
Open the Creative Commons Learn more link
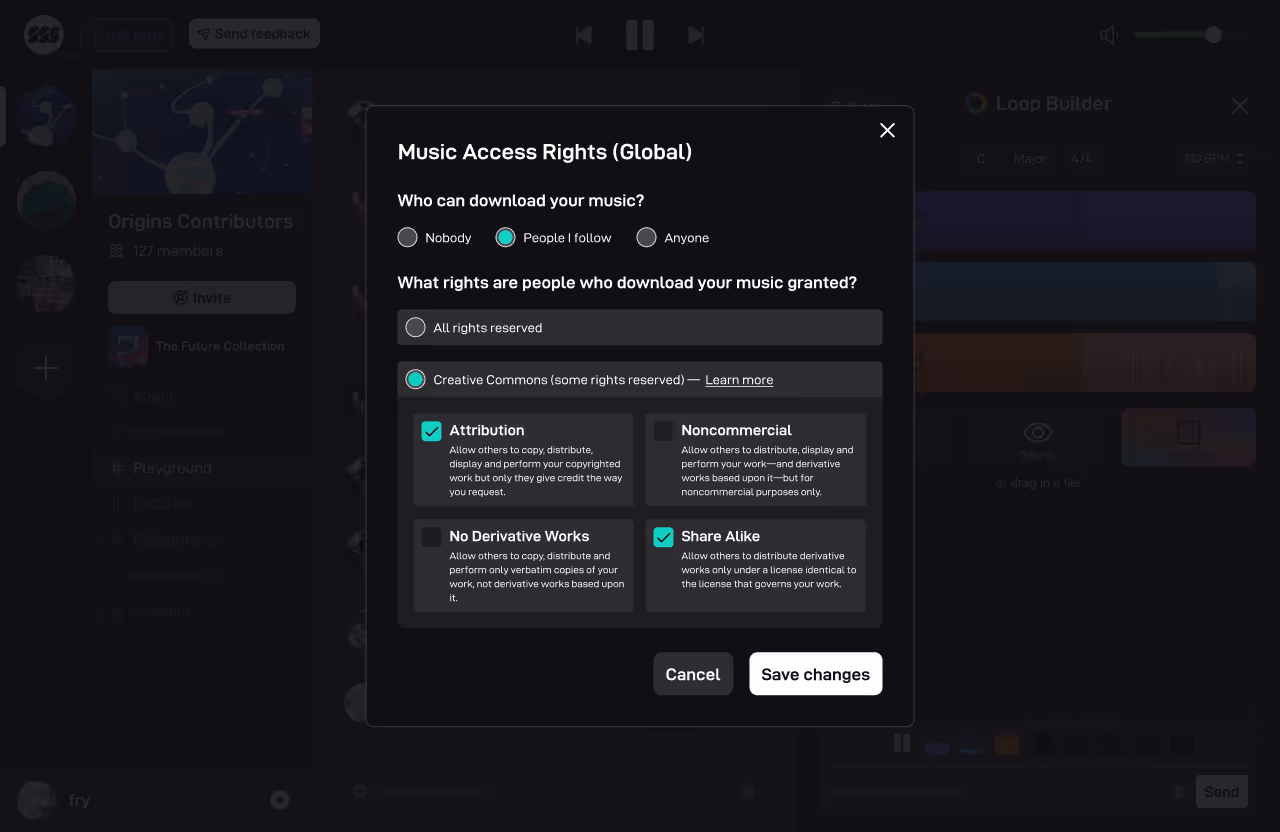(x=739, y=380)
